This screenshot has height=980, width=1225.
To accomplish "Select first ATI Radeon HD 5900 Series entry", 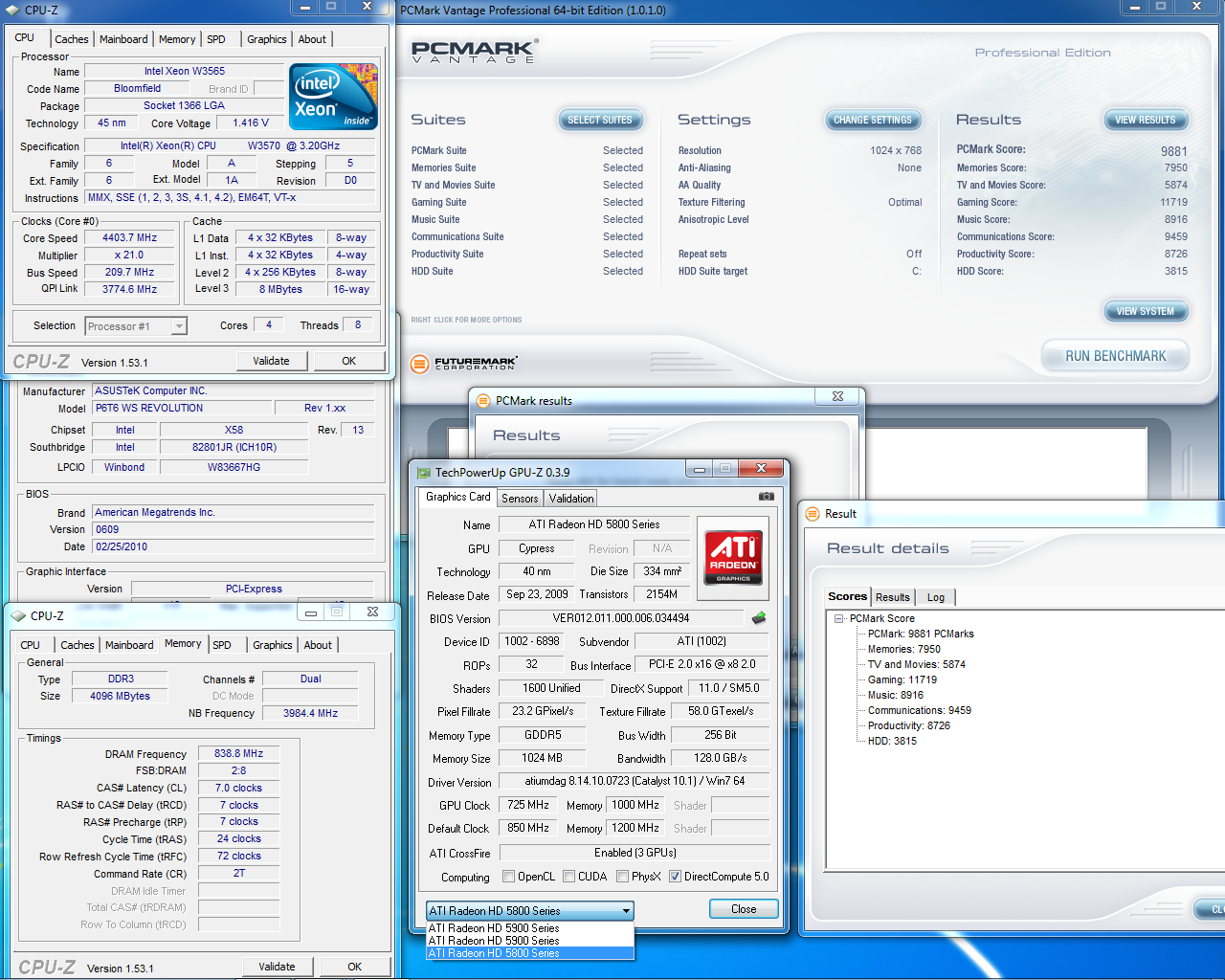I will point(529,928).
